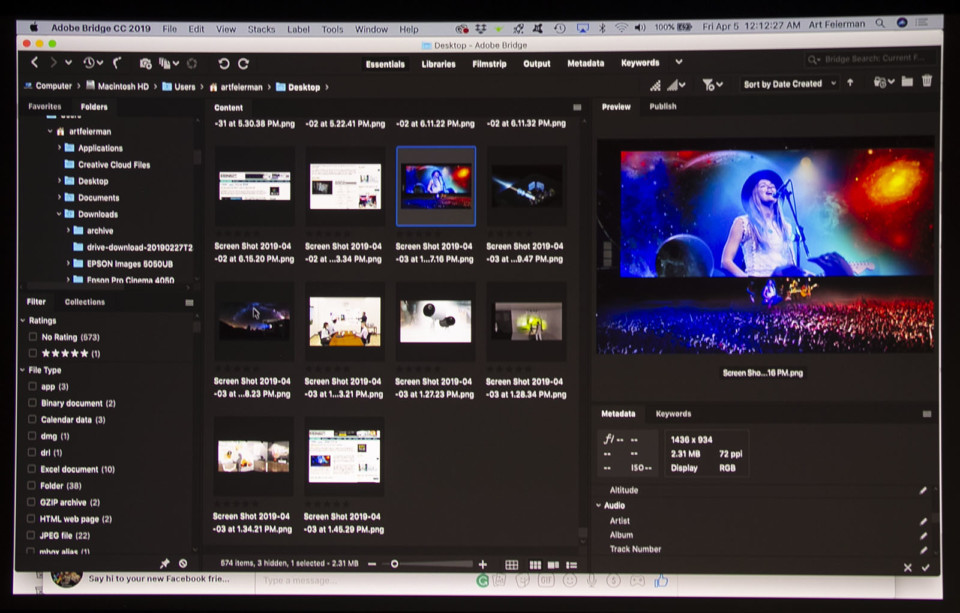Check JPEG file filter
The width and height of the screenshot is (960, 613).
click(x=31, y=535)
